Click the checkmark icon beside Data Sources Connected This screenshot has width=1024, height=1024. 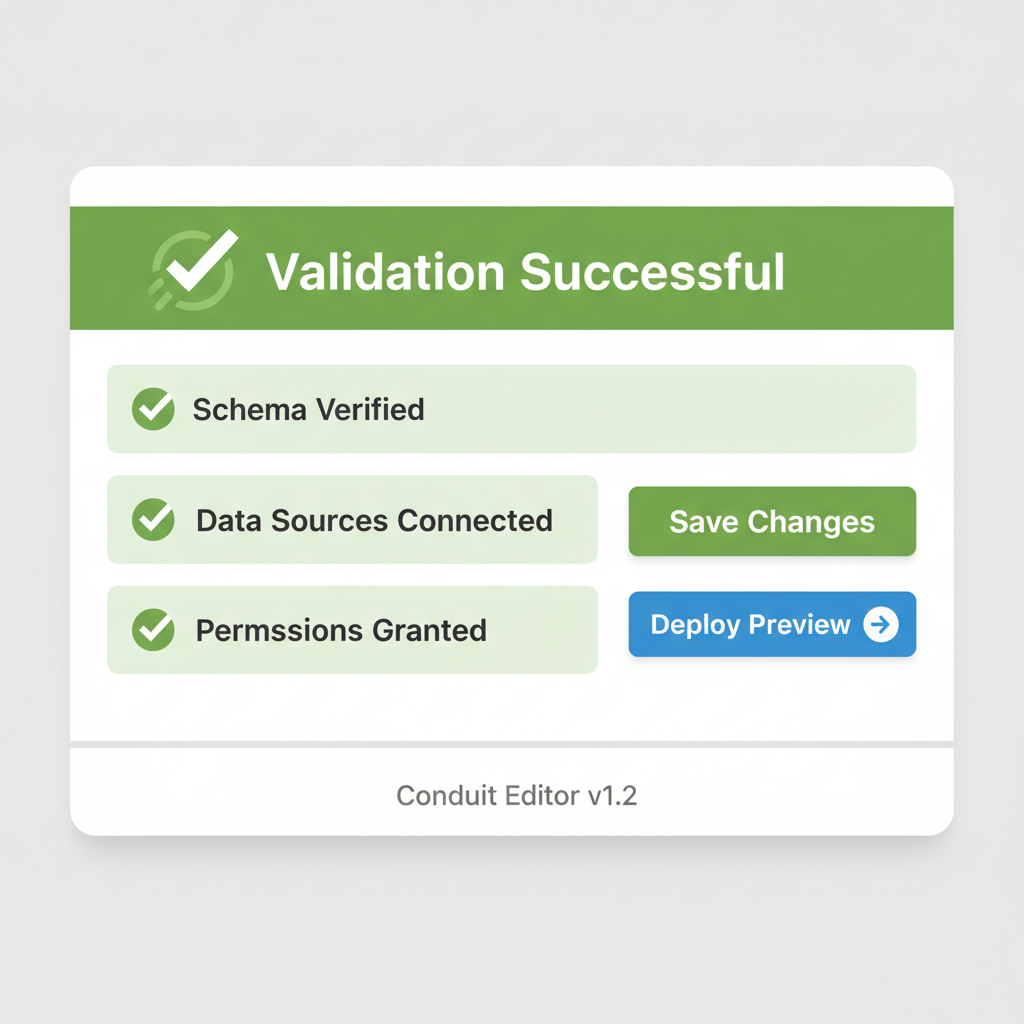[152, 520]
